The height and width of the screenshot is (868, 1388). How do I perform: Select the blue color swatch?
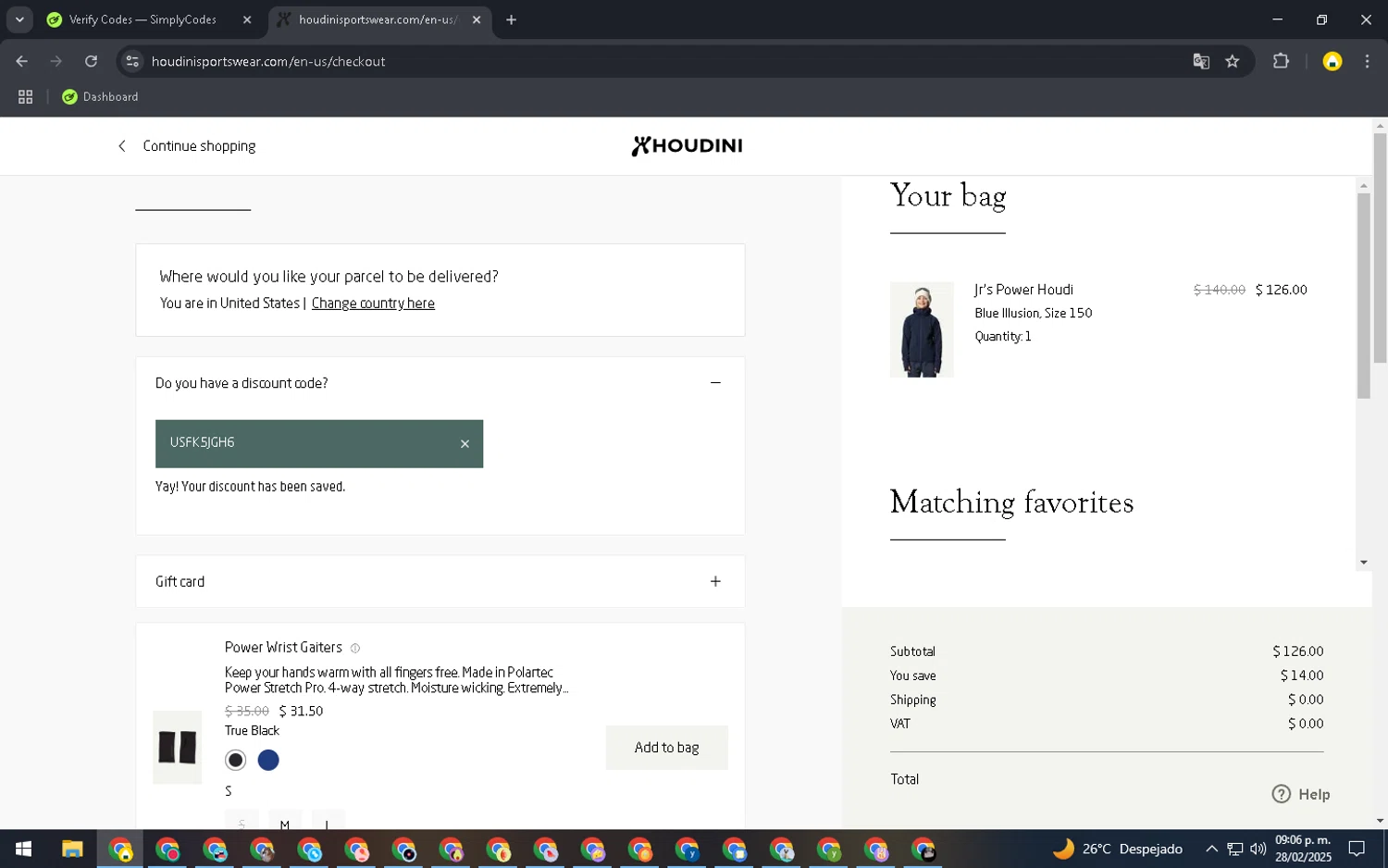pyautogui.click(x=268, y=760)
